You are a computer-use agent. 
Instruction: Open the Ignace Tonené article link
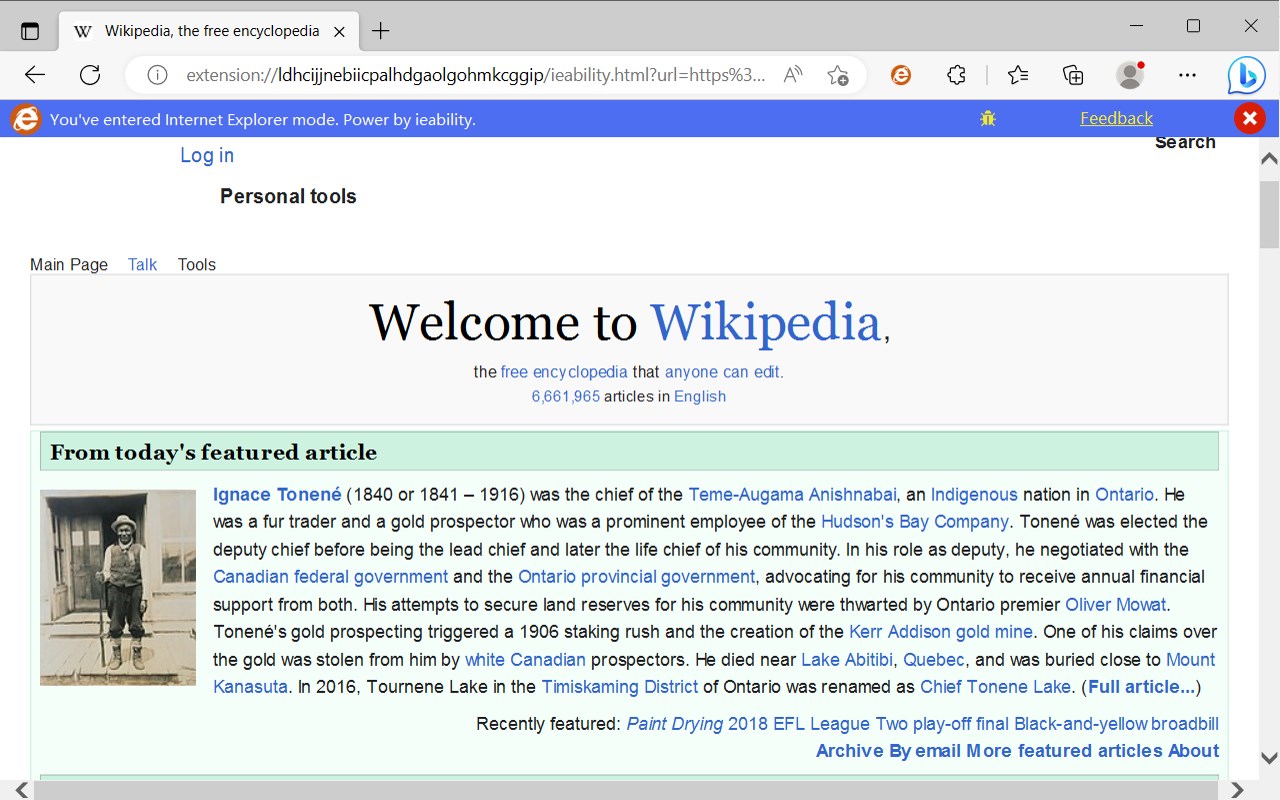tap(277, 494)
